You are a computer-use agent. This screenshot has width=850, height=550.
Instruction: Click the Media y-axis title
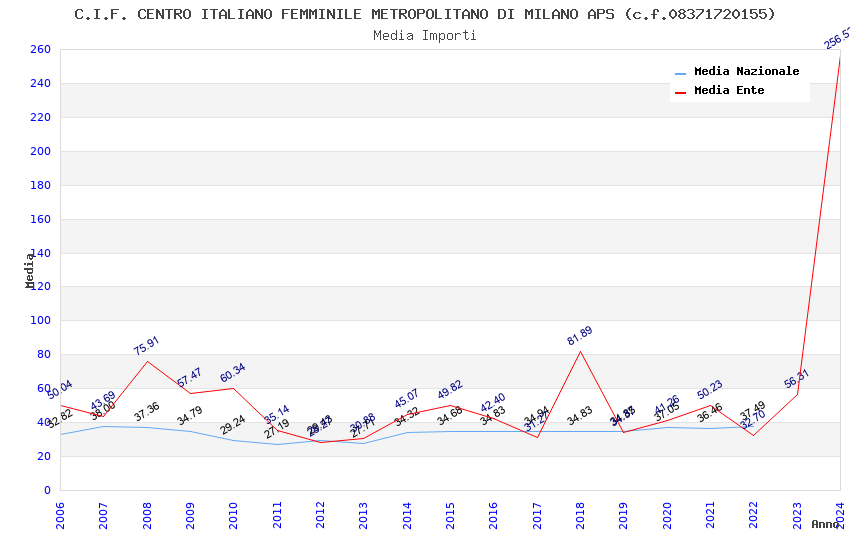click(29, 270)
